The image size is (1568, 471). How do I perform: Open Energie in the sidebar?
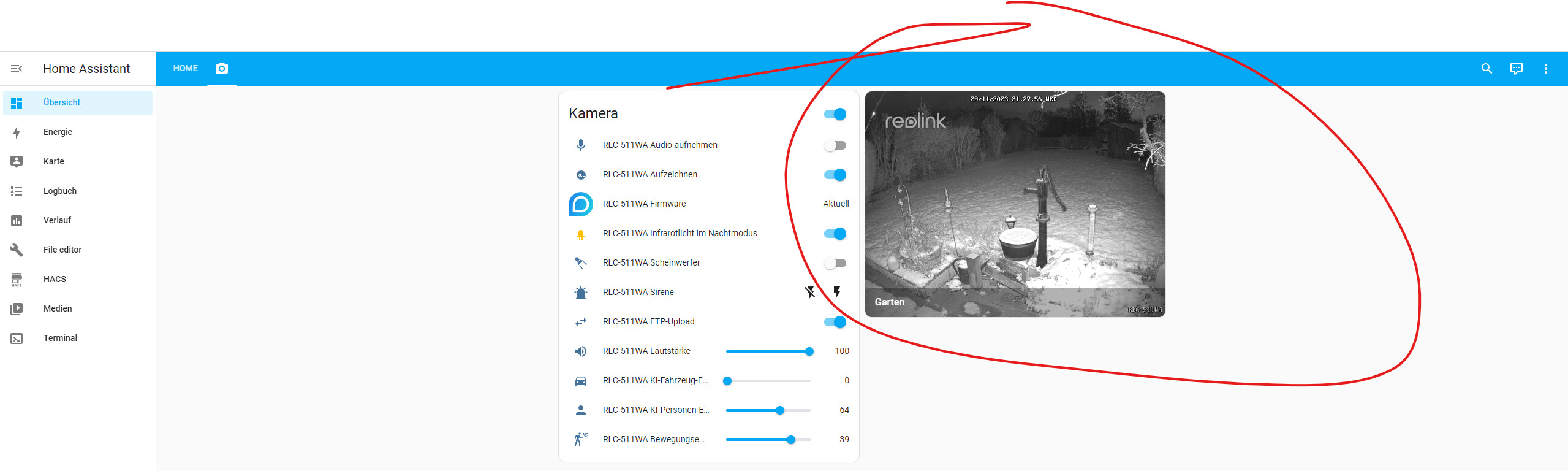click(x=58, y=132)
